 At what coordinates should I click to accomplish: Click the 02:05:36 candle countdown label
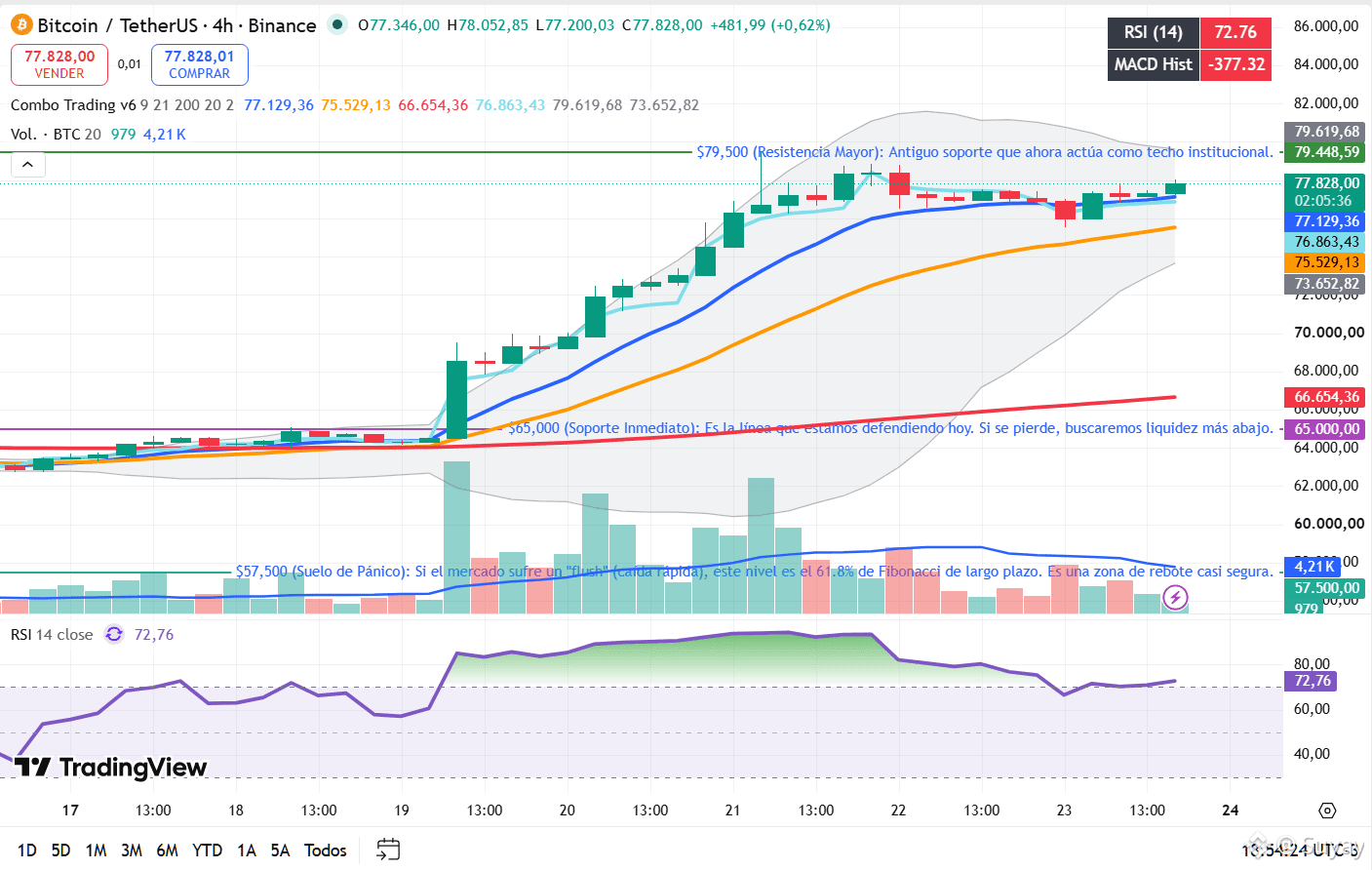pyautogui.click(x=1323, y=201)
